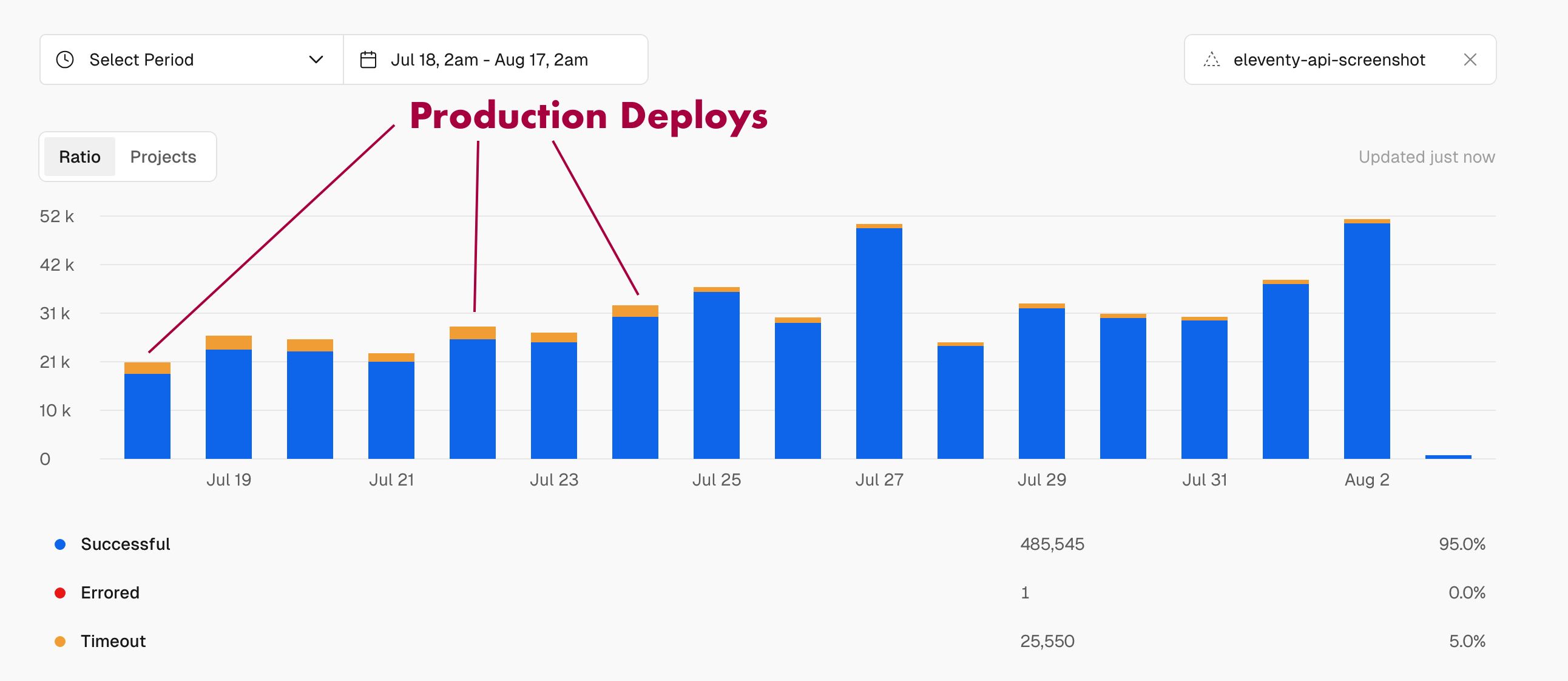
Task: Click the blue bar for Aug 2
Action: (x=1367, y=341)
